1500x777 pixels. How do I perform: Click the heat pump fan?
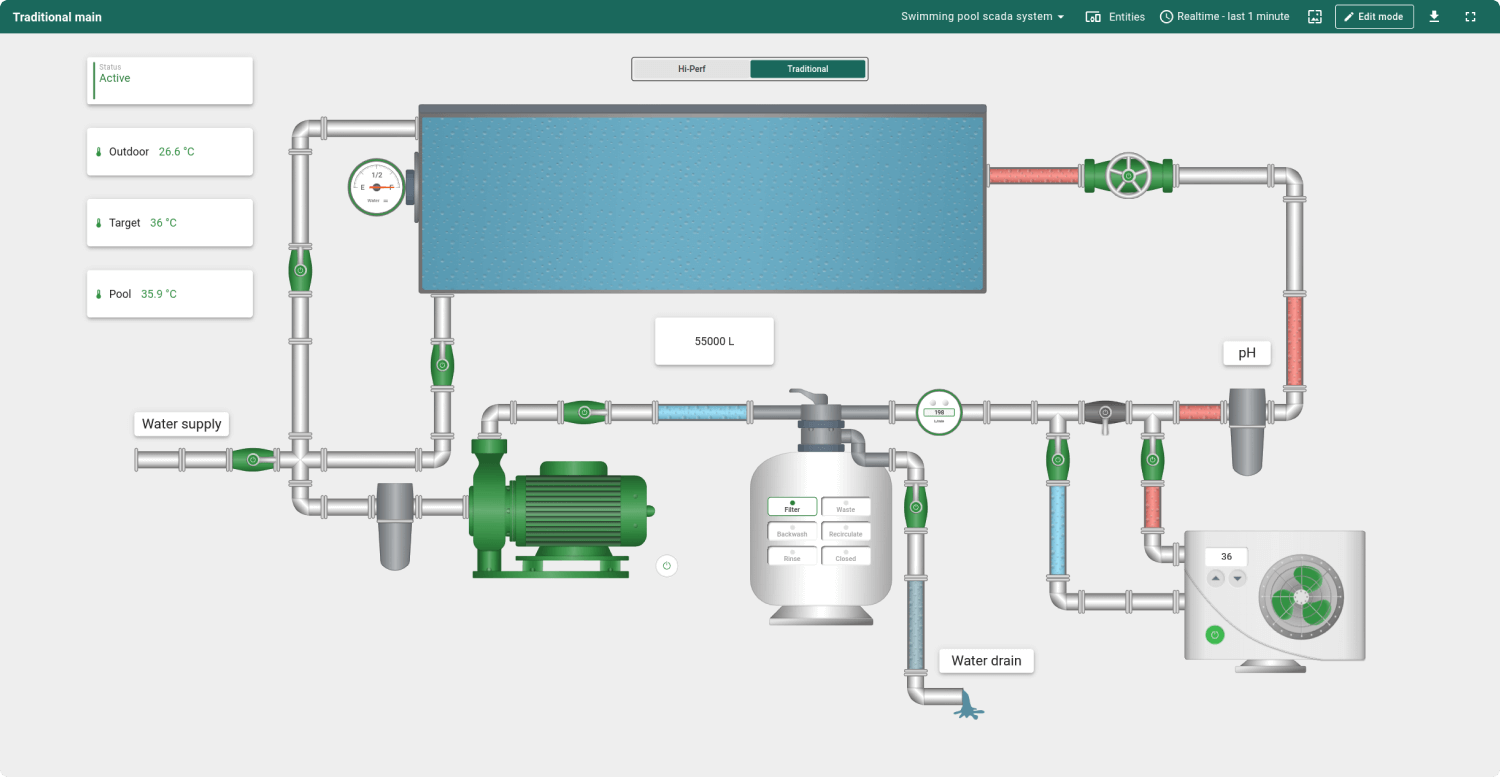click(1301, 595)
